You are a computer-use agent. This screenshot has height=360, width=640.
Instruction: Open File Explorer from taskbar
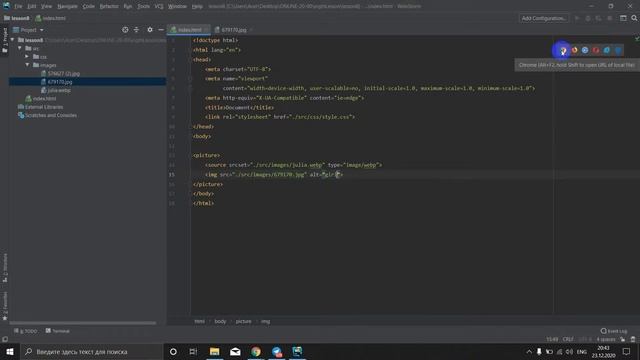214,351
